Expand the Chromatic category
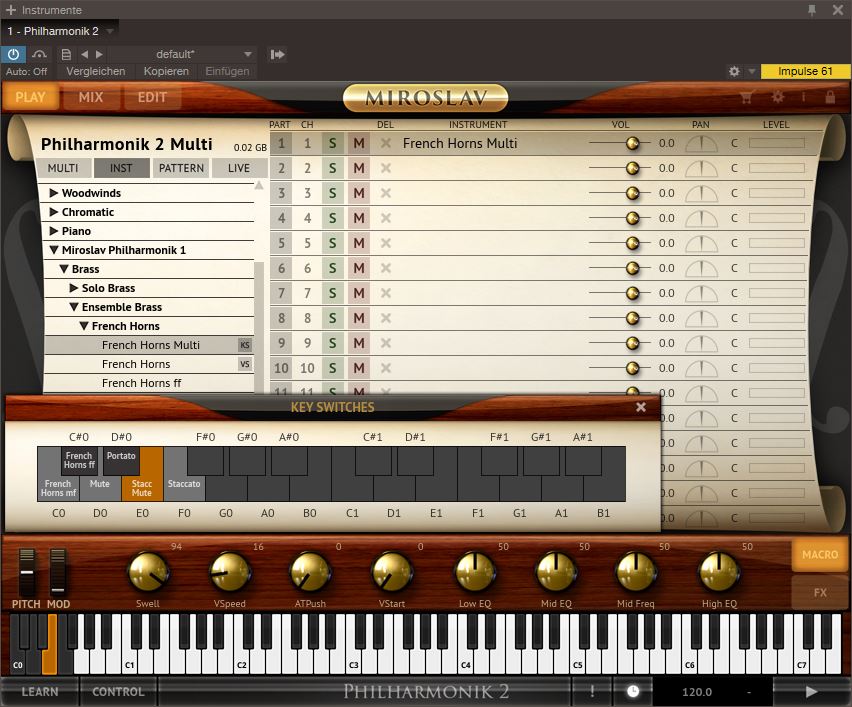This screenshot has height=707, width=852. pos(54,212)
